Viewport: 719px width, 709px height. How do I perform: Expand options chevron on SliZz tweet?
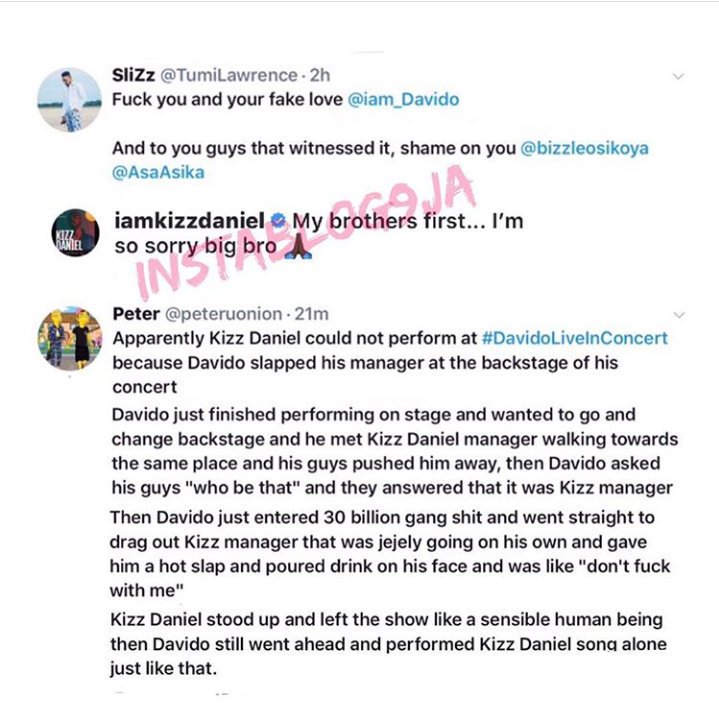(678, 76)
